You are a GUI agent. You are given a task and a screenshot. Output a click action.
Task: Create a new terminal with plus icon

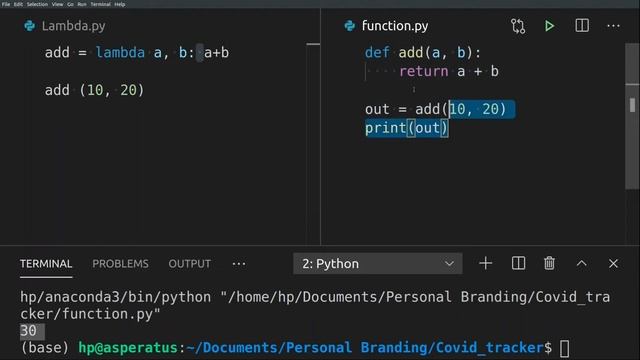pyautogui.click(x=485, y=263)
